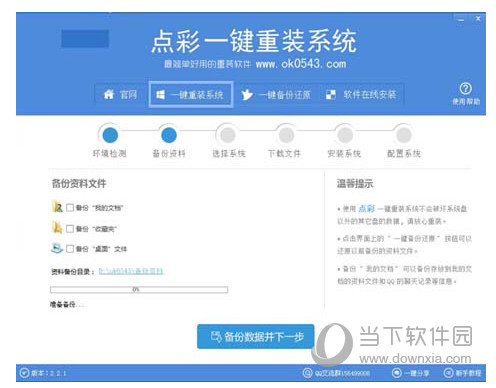The width and height of the screenshot is (496, 388).
Task: Click 备份数据并下一步 button
Action: 256,337
